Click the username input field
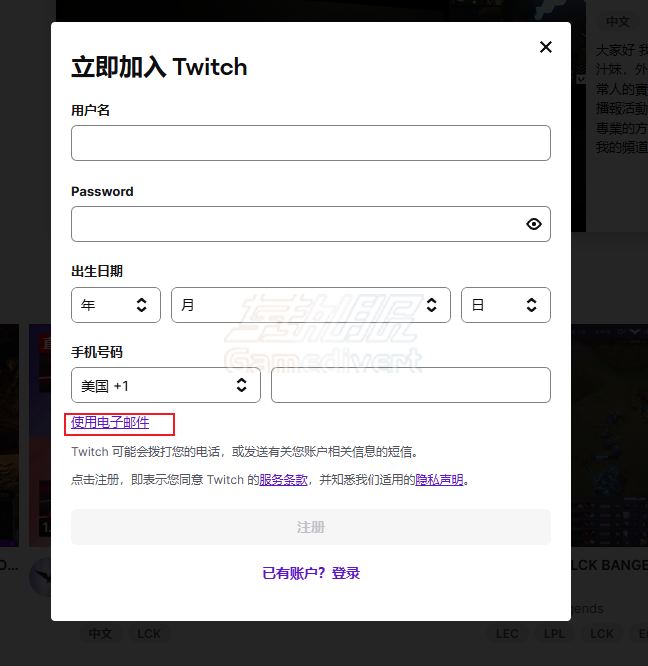This screenshot has height=666, width=648. [x=311, y=143]
